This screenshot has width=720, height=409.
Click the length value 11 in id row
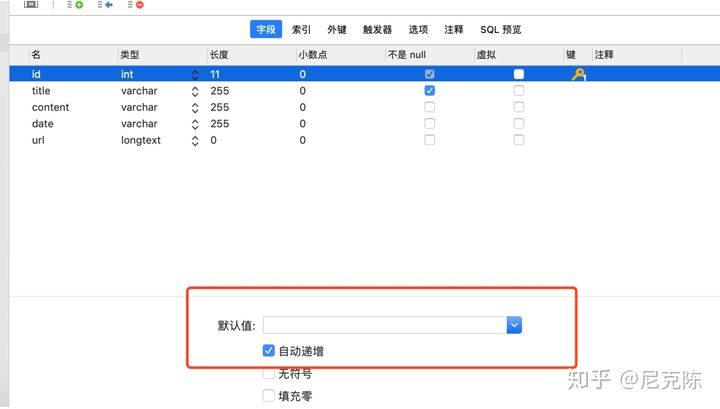[215, 74]
